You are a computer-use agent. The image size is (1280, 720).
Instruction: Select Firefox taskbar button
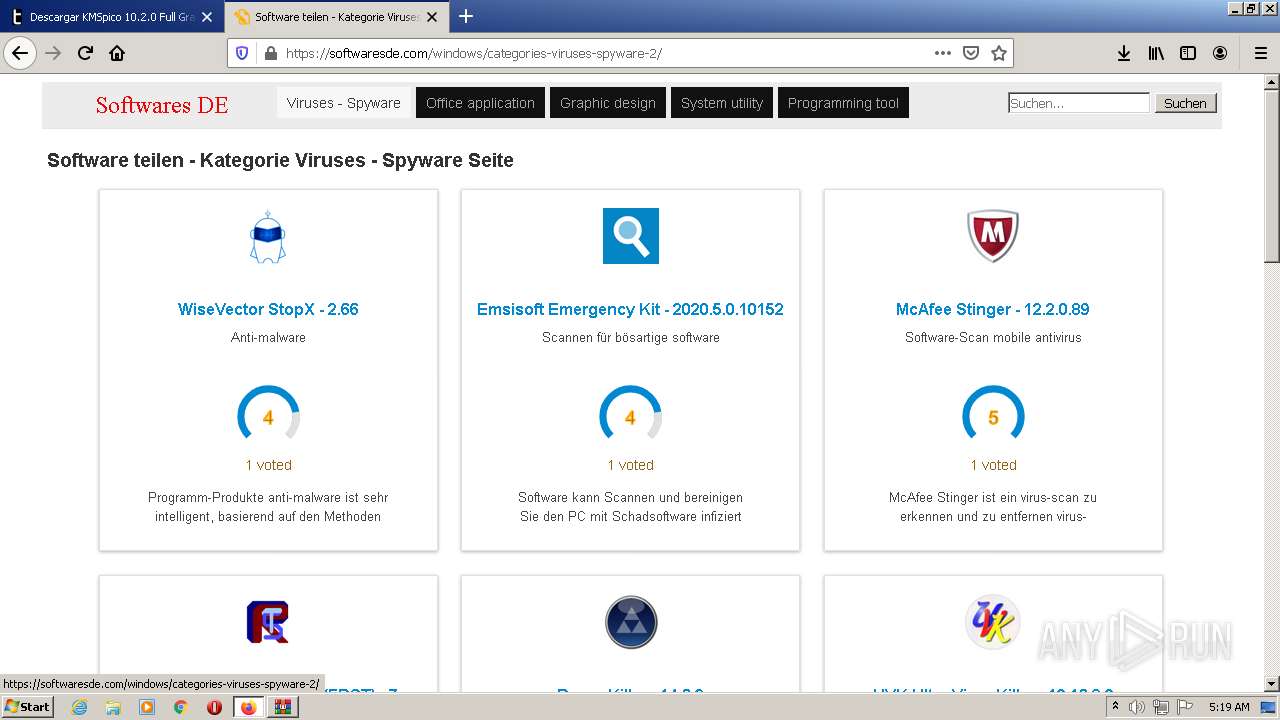(248, 707)
